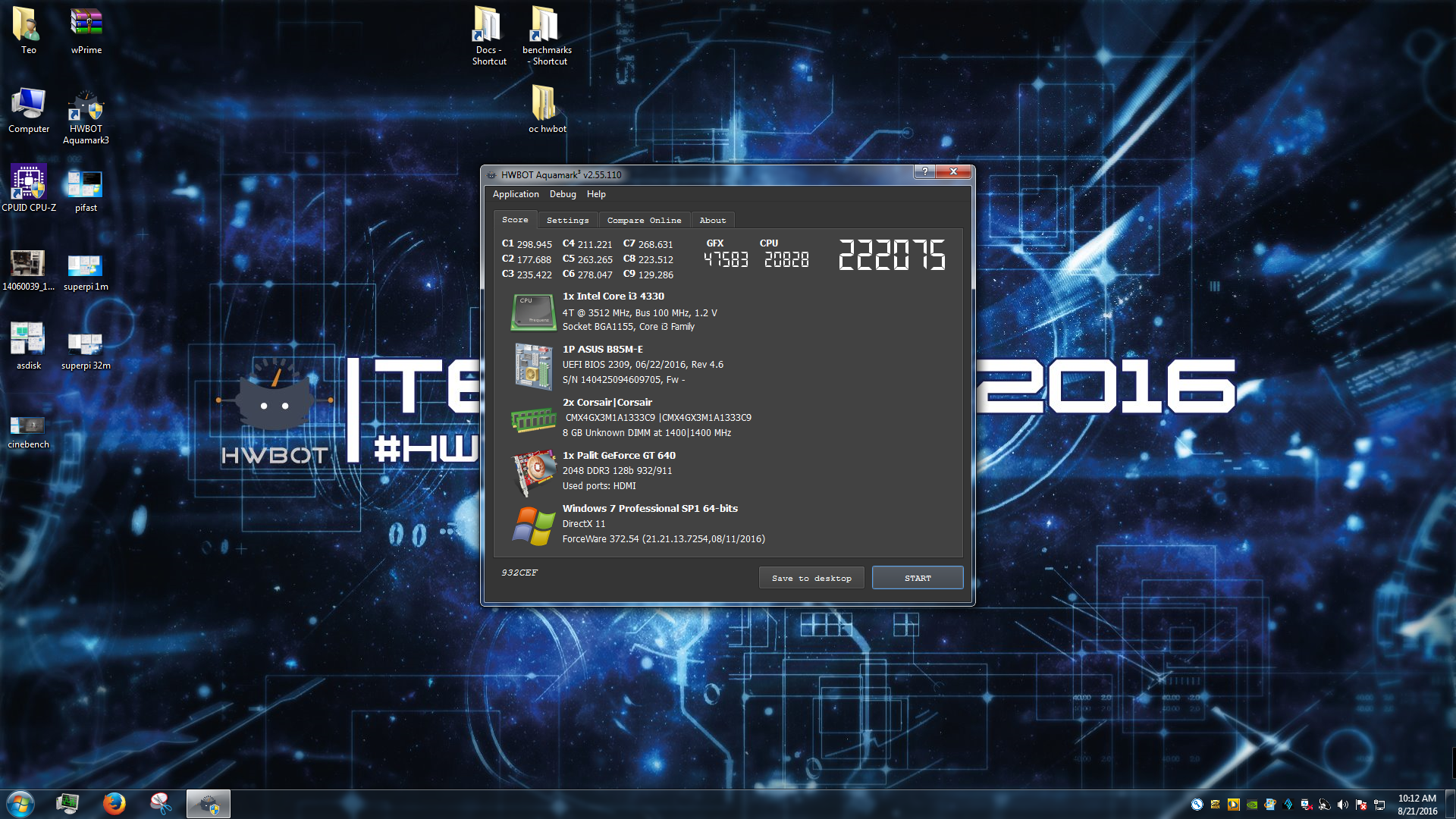Open the Compare Online tab
1456x819 pixels.
[x=644, y=221]
